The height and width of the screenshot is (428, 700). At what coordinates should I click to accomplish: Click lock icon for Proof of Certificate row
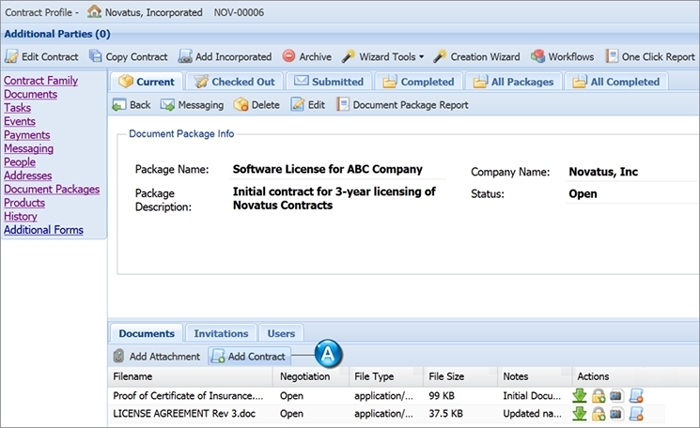[x=598, y=396]
